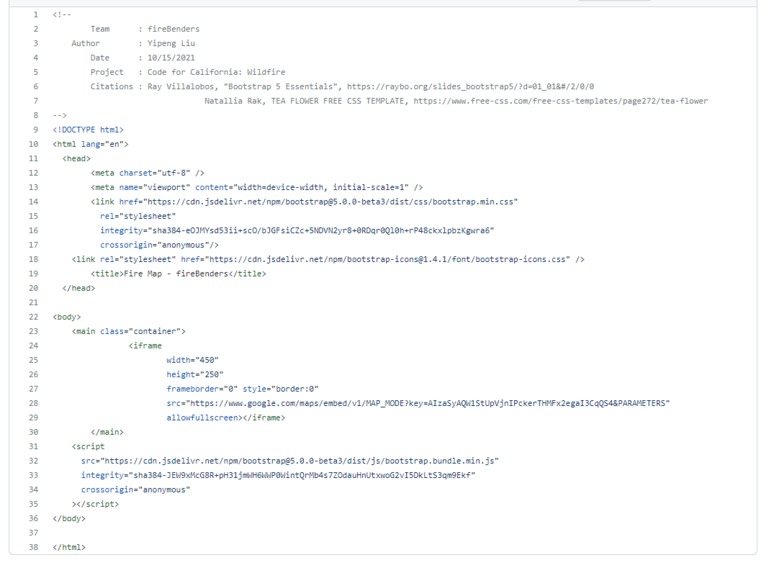Click the meta charset="utf-8" line
Viewport: 769px width, 573px height.
point(147,173)
